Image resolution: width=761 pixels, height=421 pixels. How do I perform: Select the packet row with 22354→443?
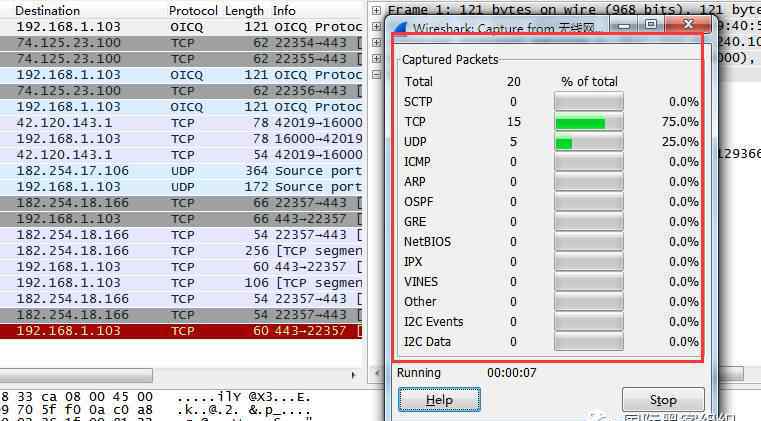pos(181,43)
